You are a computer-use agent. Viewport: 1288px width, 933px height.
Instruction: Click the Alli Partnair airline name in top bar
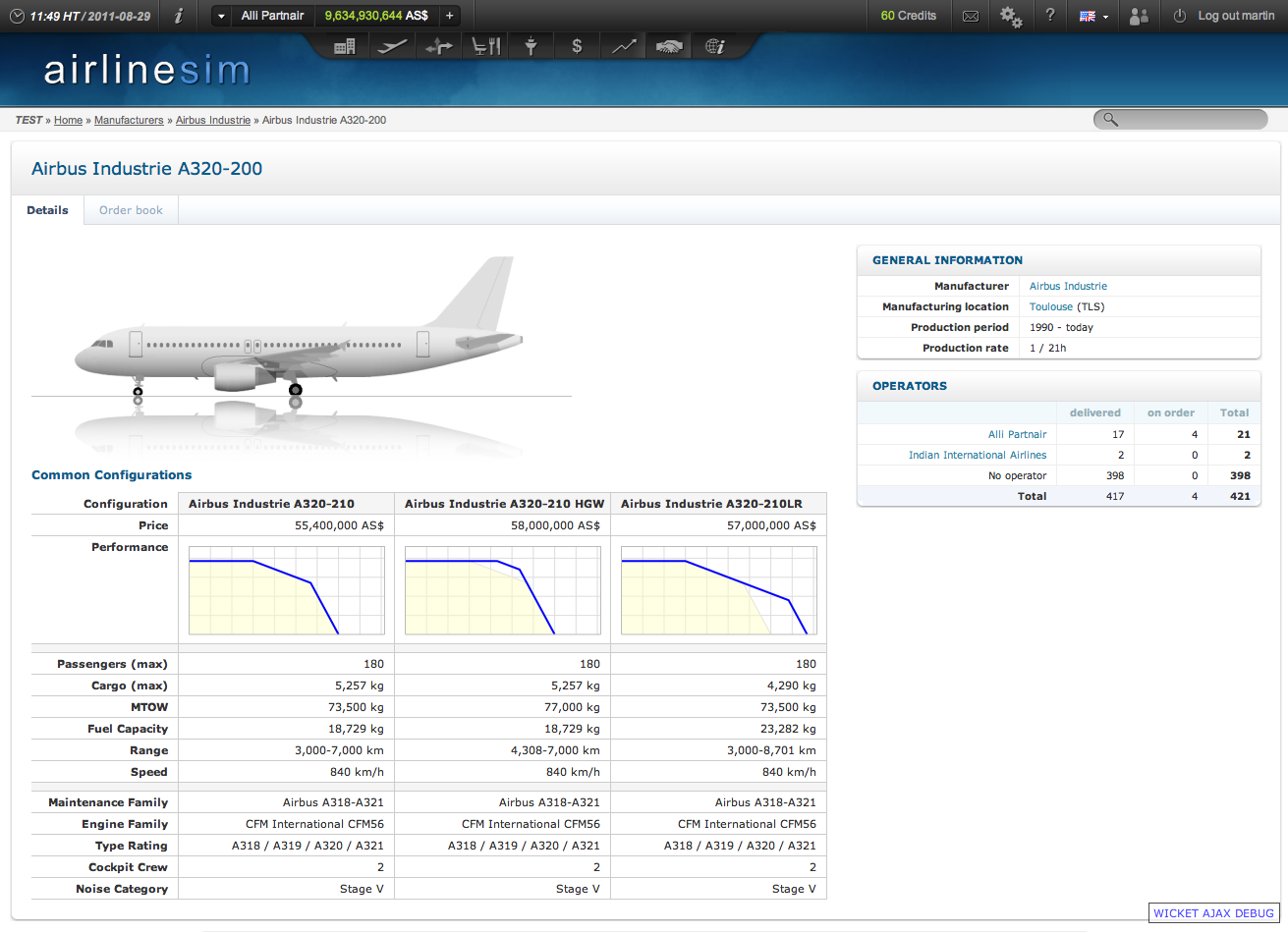pyautogui.click(x=273, y=16)
